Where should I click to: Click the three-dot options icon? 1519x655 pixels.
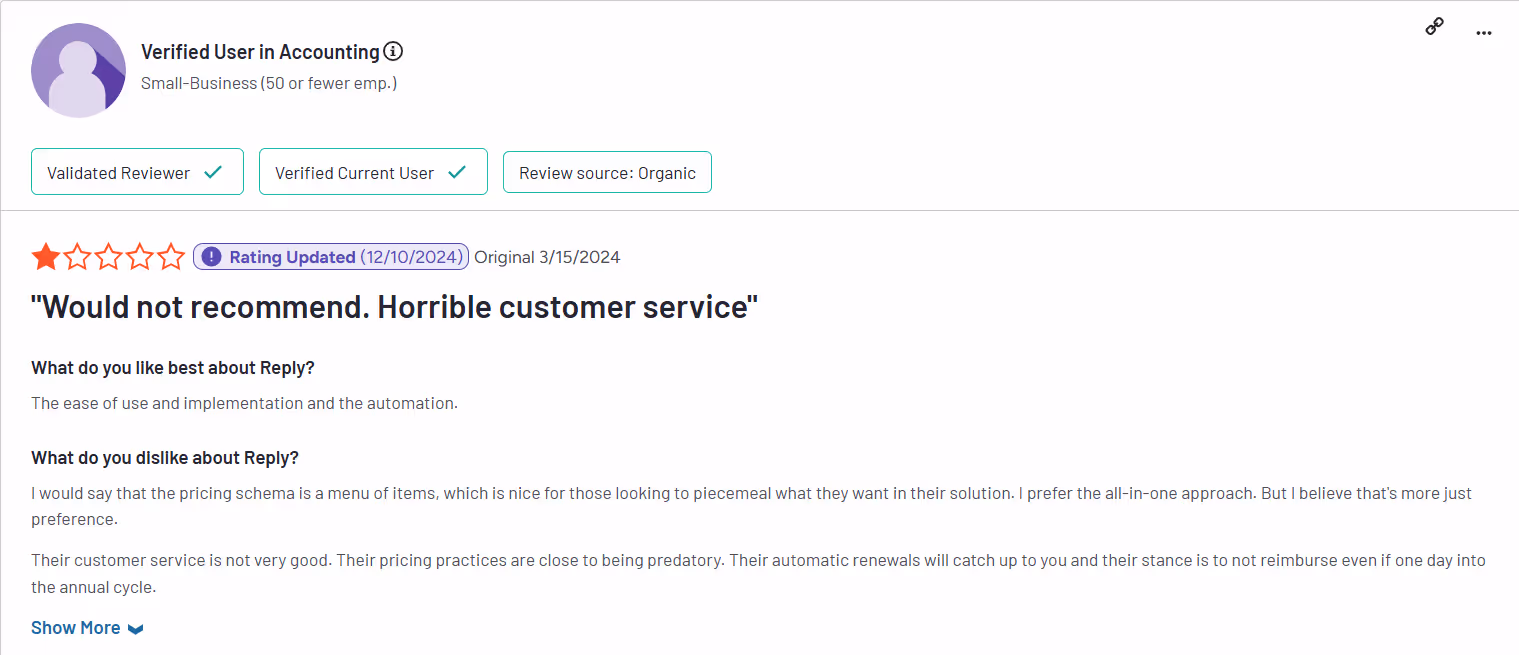click(x=1484, y=31)
